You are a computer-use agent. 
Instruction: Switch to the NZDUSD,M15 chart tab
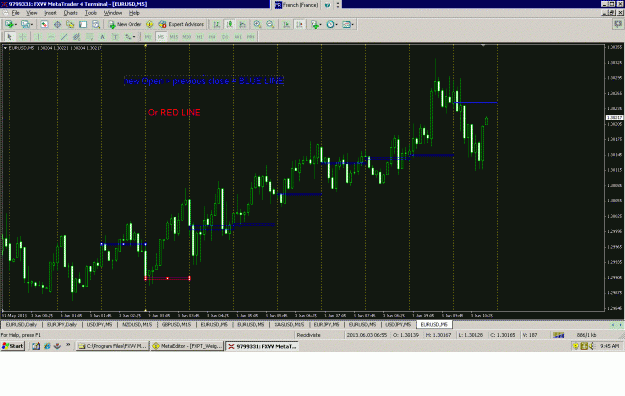[x=137, y=325]
